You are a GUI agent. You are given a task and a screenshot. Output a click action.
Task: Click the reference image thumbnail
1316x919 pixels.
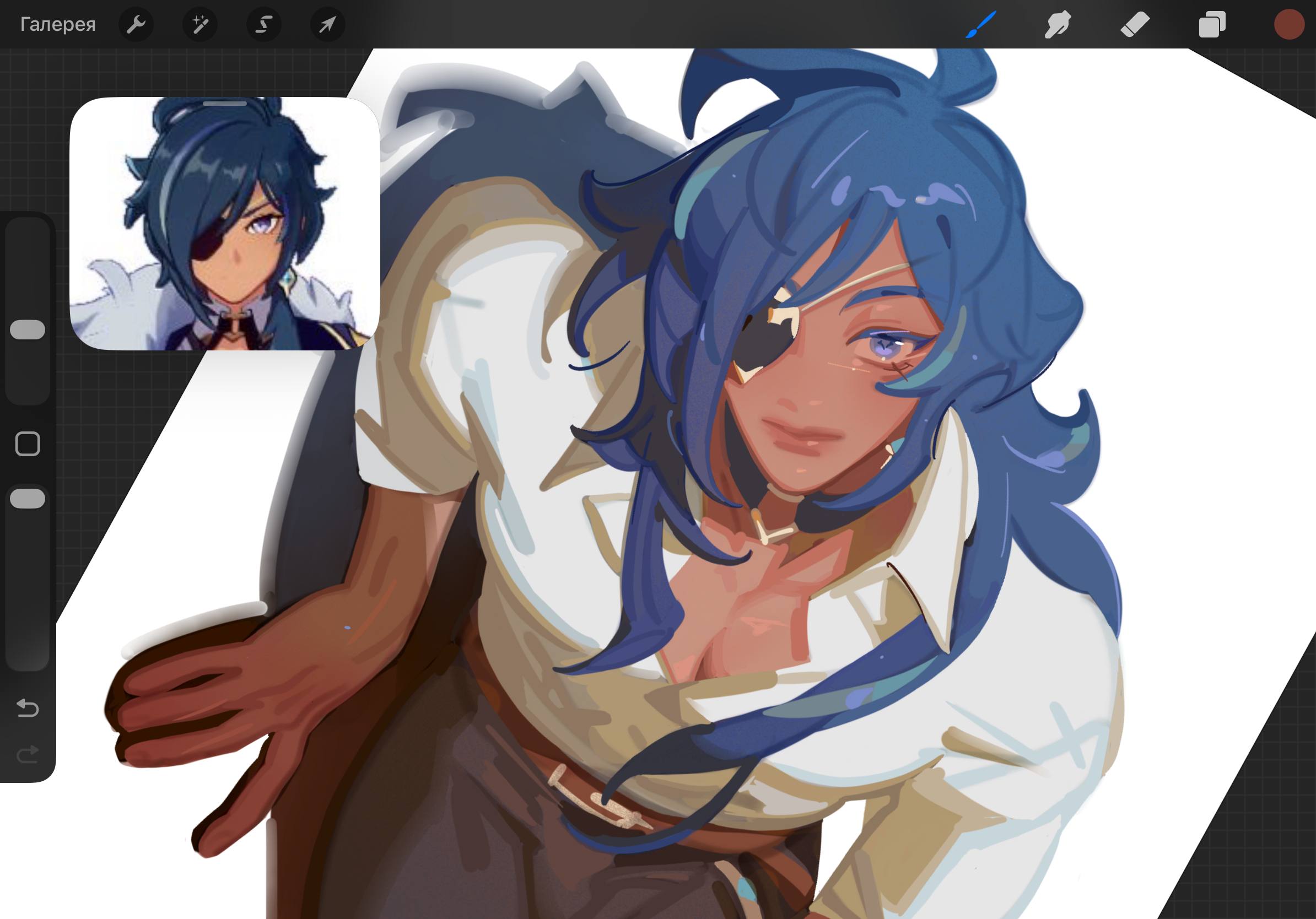pyautogui.click(x=225, y=224)
